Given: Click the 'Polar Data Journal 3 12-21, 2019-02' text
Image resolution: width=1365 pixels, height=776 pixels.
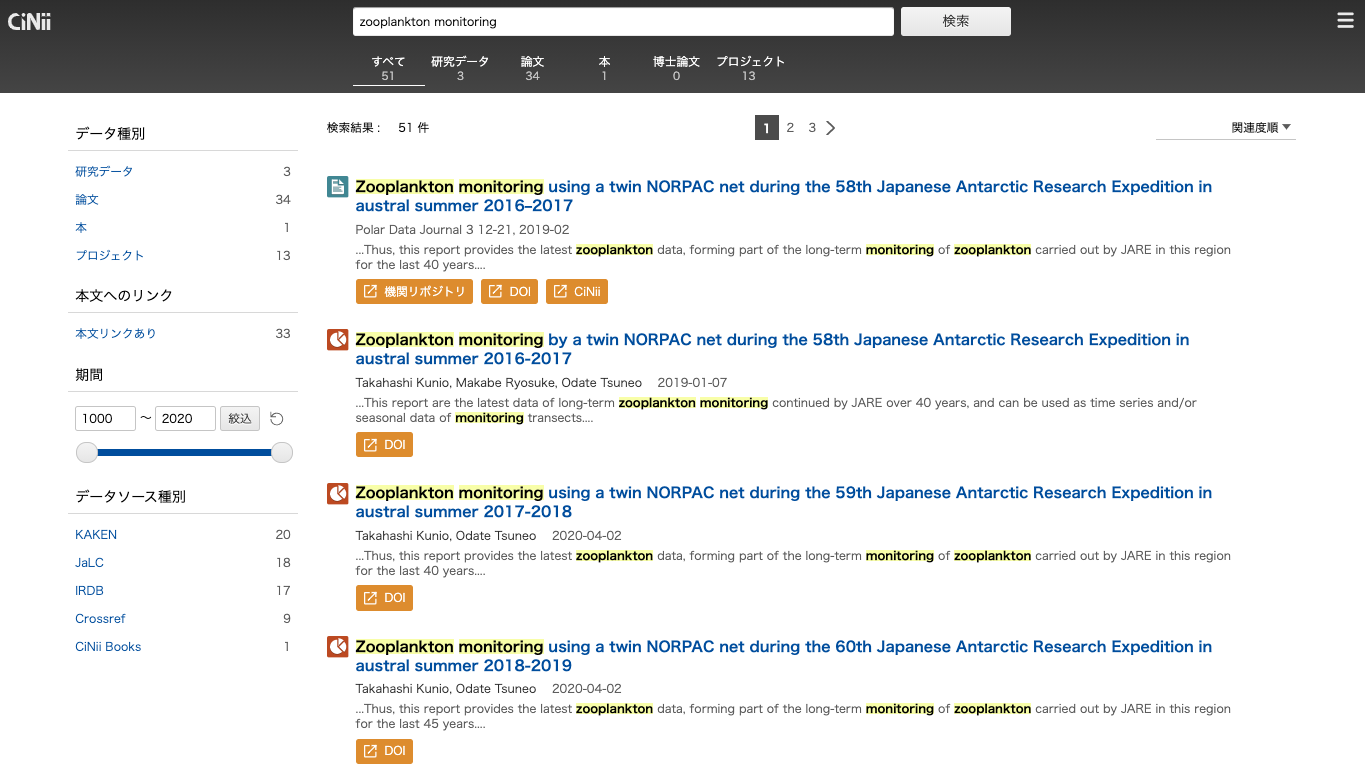Looking at the screenshot, I should coord(462,230).
